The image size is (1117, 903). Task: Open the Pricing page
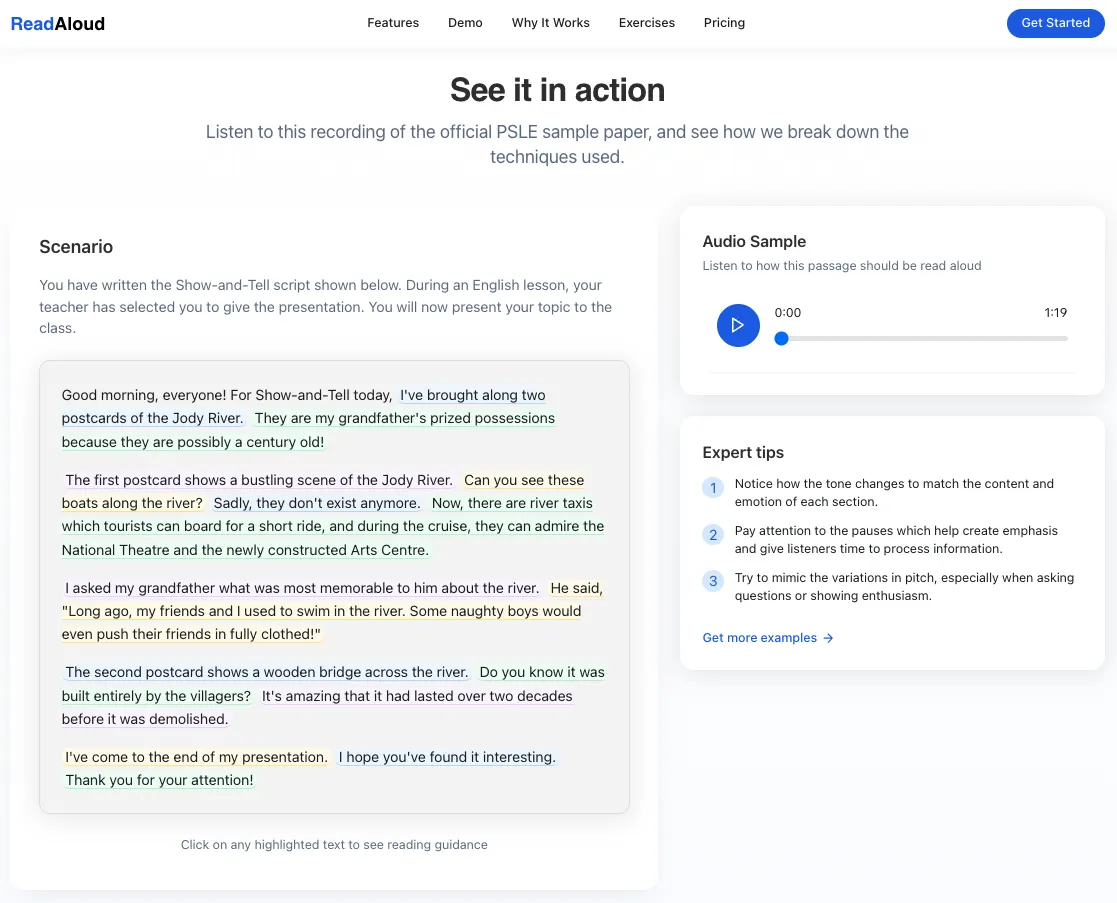(x=724, y=23)
